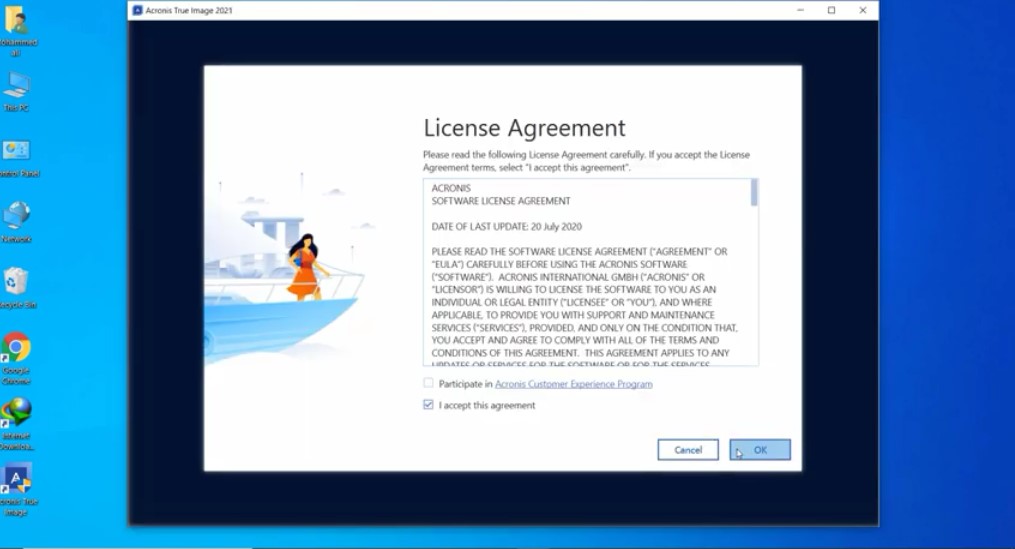Click the OK button
This screenshot has width=1015, height=549.
pos(760,450)
